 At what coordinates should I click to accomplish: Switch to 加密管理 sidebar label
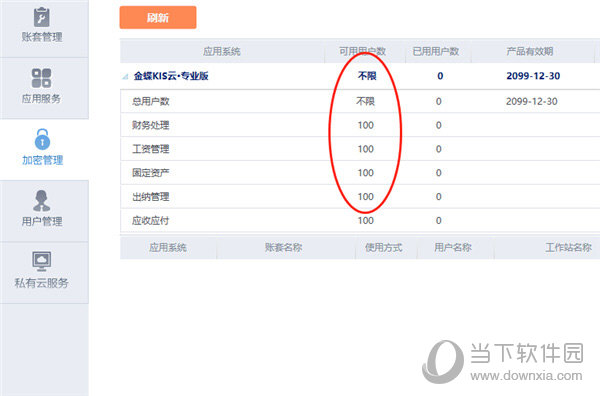[42, 160]
